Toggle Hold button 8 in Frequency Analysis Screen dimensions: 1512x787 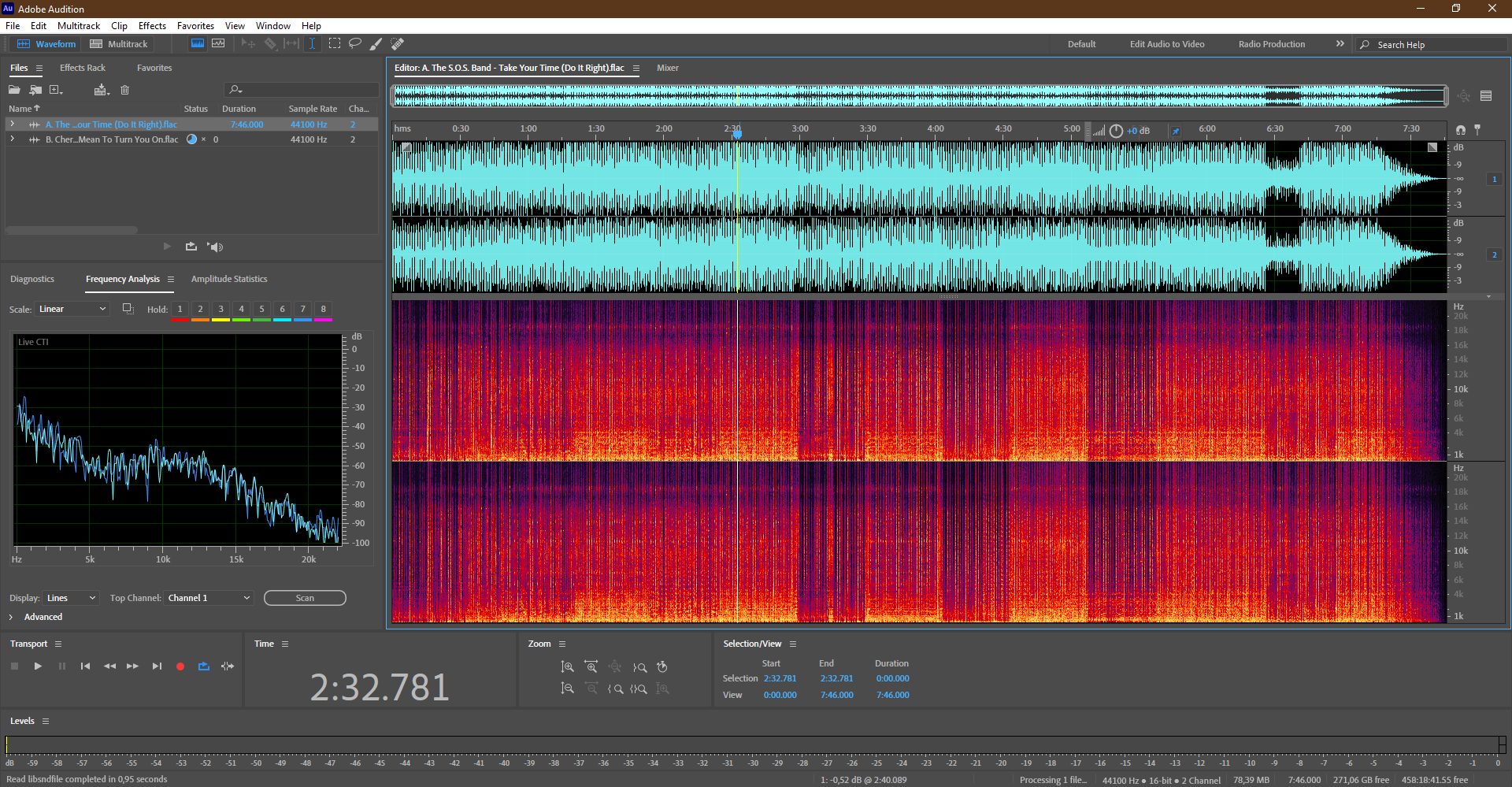324,310
